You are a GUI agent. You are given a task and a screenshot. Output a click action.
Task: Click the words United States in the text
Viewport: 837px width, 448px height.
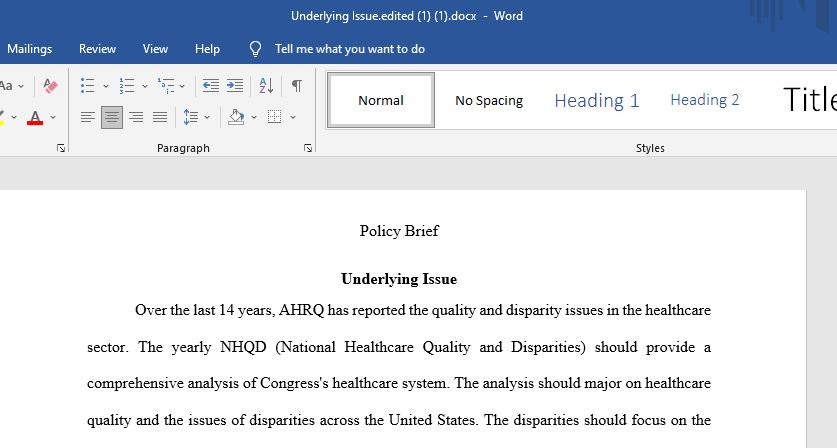click(432, 420)
